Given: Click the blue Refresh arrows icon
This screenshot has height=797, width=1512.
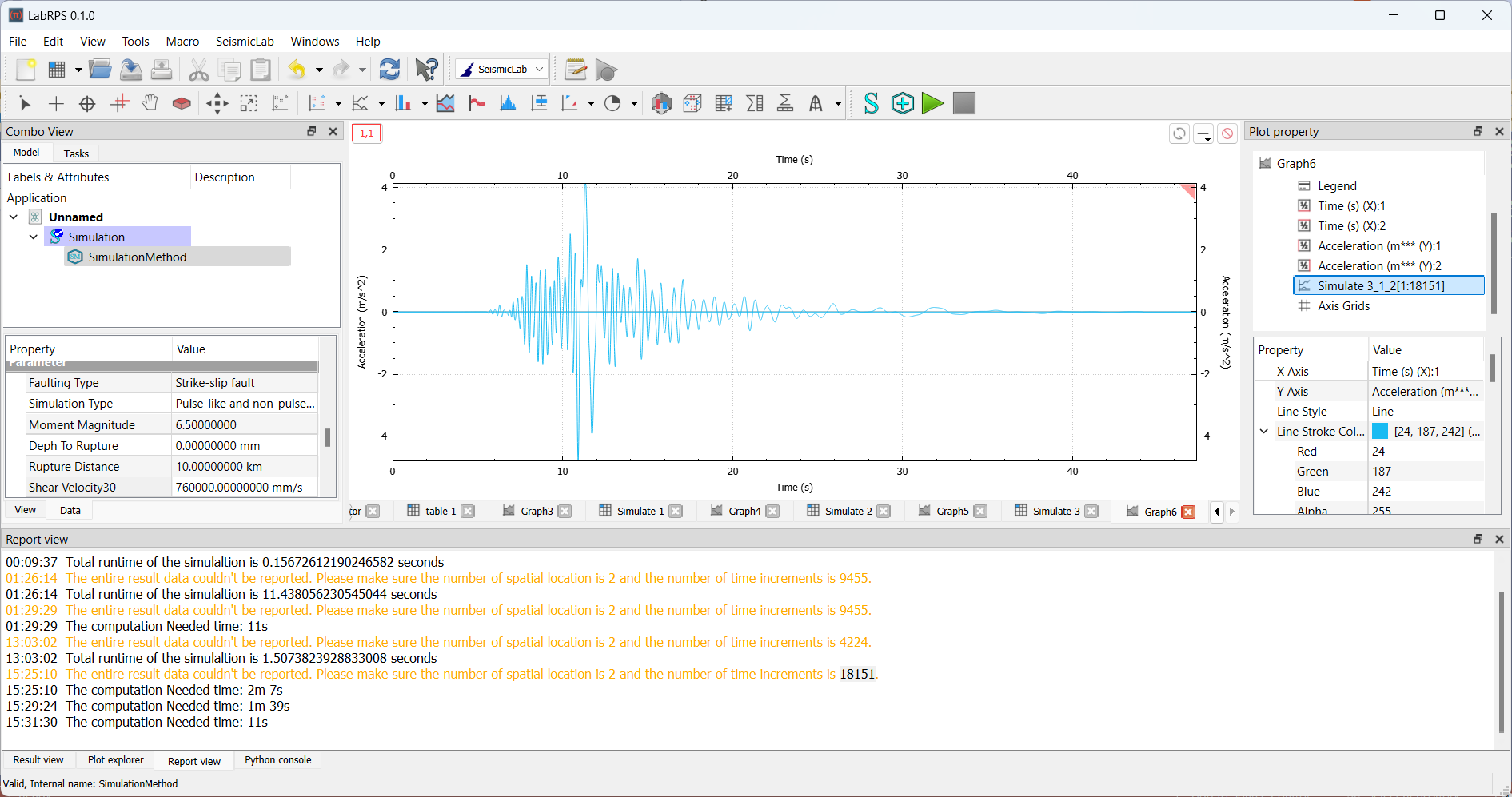Looking at the screenshot, I should point(389,70).
